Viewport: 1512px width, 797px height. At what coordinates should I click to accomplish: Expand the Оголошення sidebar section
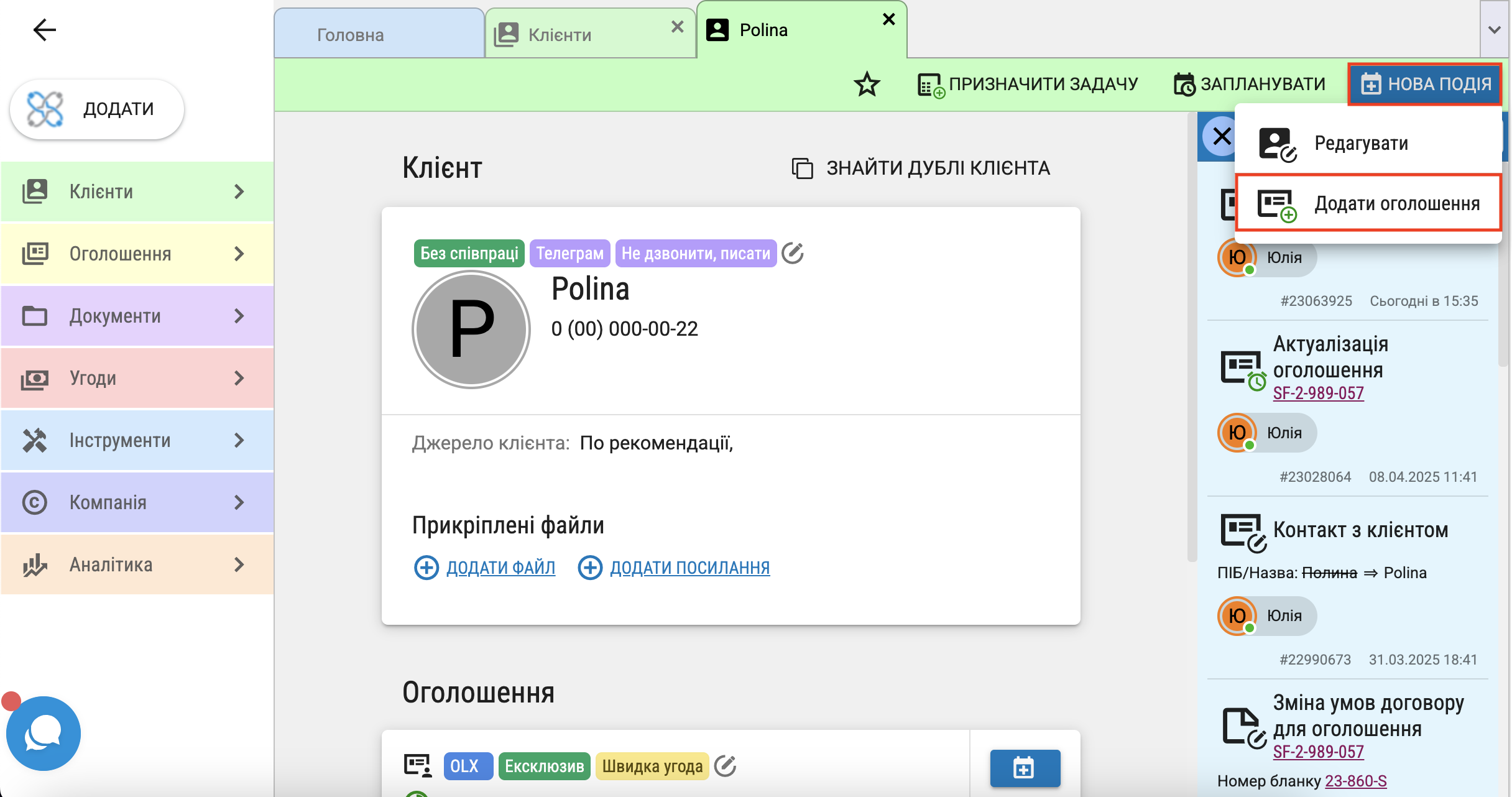click(x=137, y=254)
